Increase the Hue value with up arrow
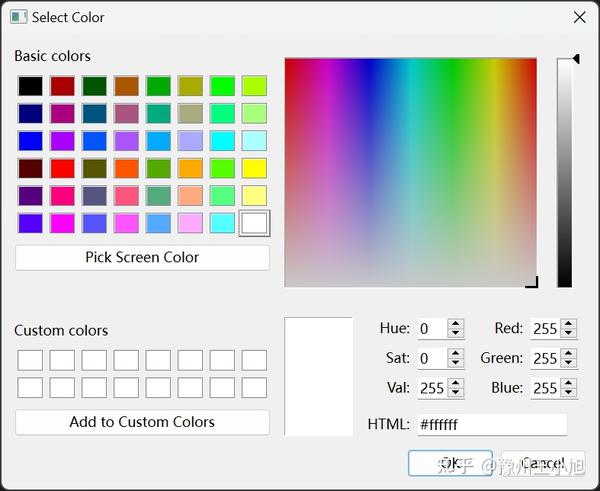 click(x=455, y=324)
